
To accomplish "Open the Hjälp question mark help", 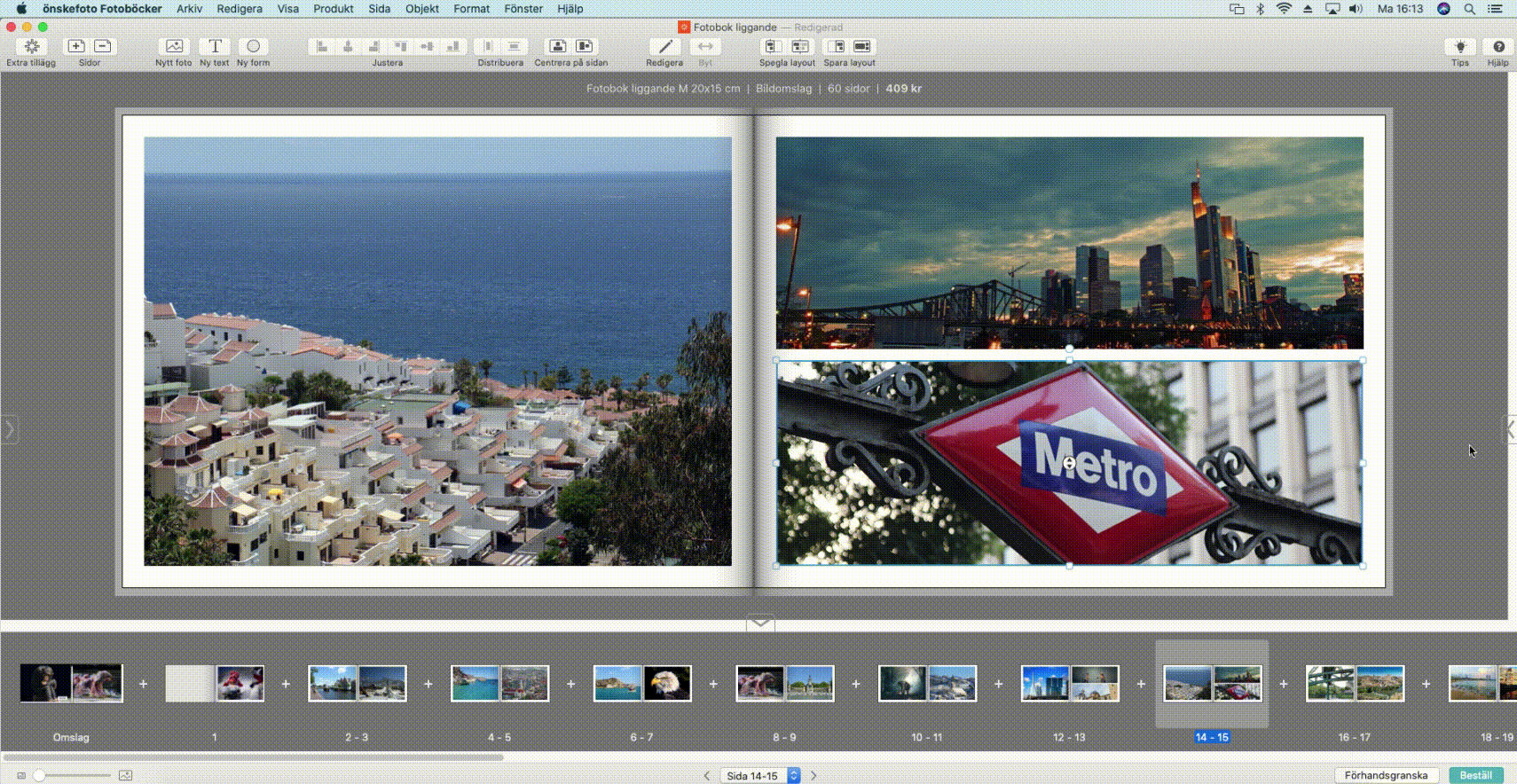I will click(1498, 47).
